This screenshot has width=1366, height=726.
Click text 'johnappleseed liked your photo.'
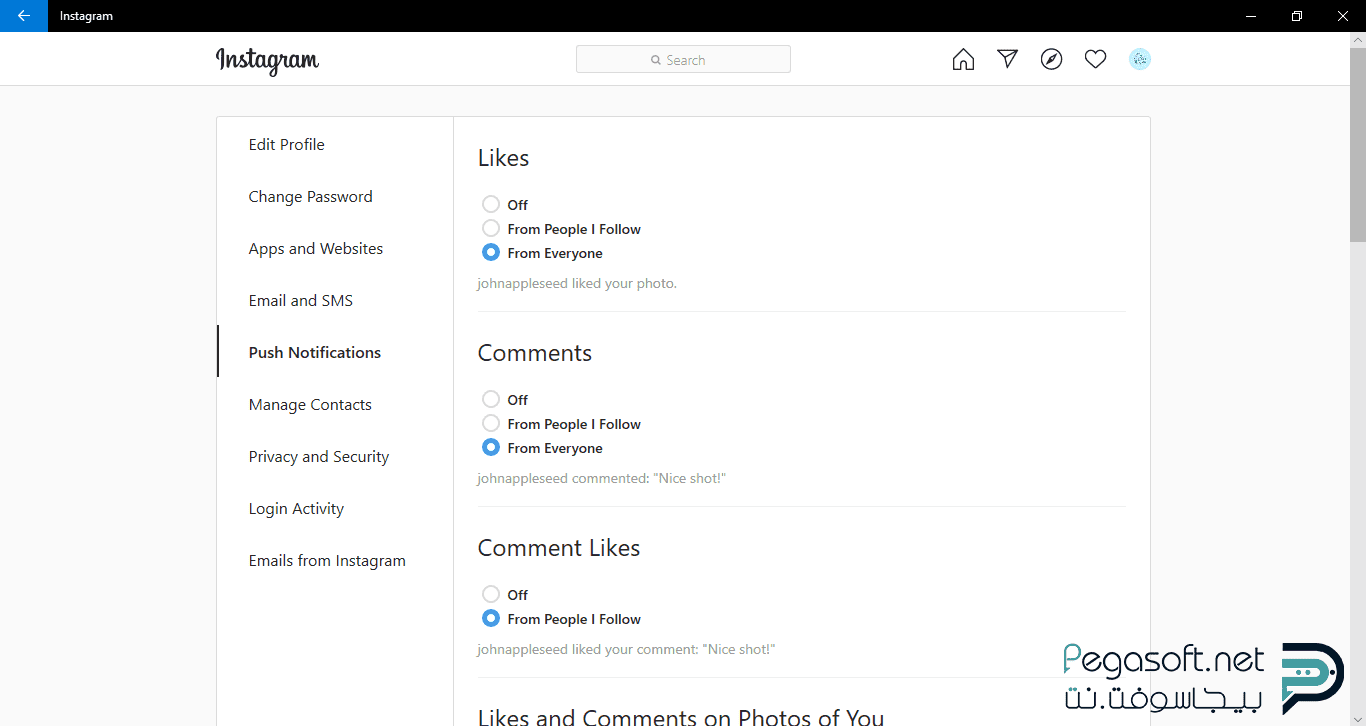click(577, 283)
